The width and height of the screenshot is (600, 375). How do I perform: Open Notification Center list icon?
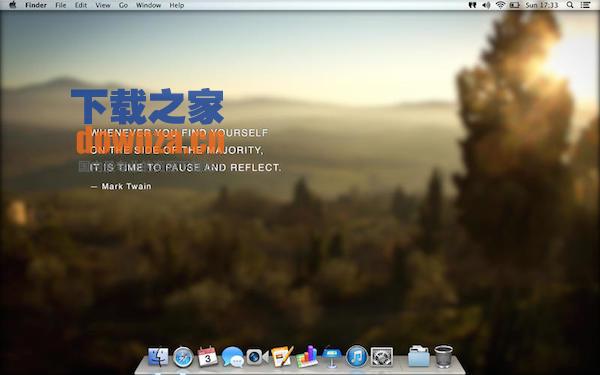coord(585,5)
